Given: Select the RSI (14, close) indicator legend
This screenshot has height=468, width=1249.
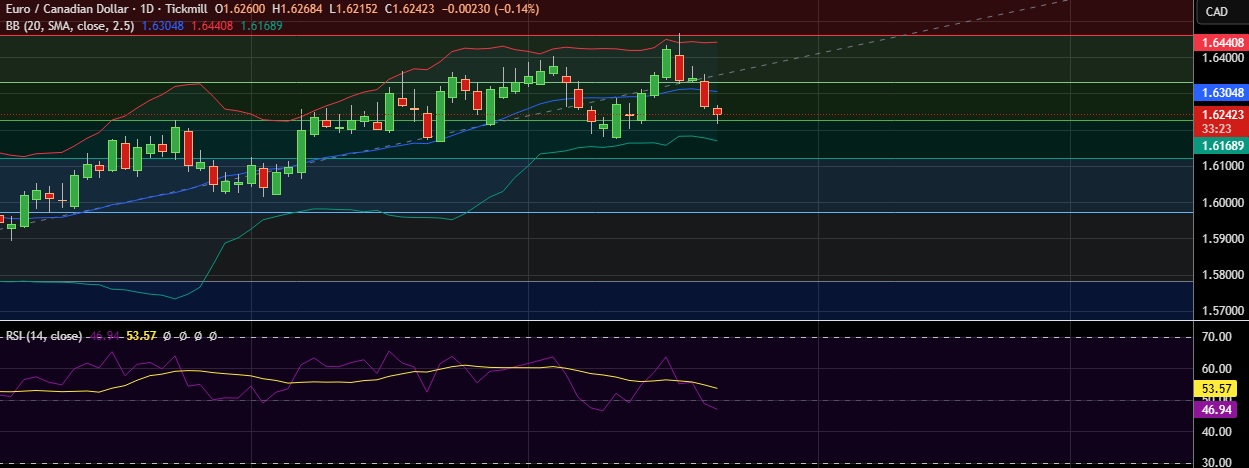Looking at the screenshot, I should (x=44, y=336).
